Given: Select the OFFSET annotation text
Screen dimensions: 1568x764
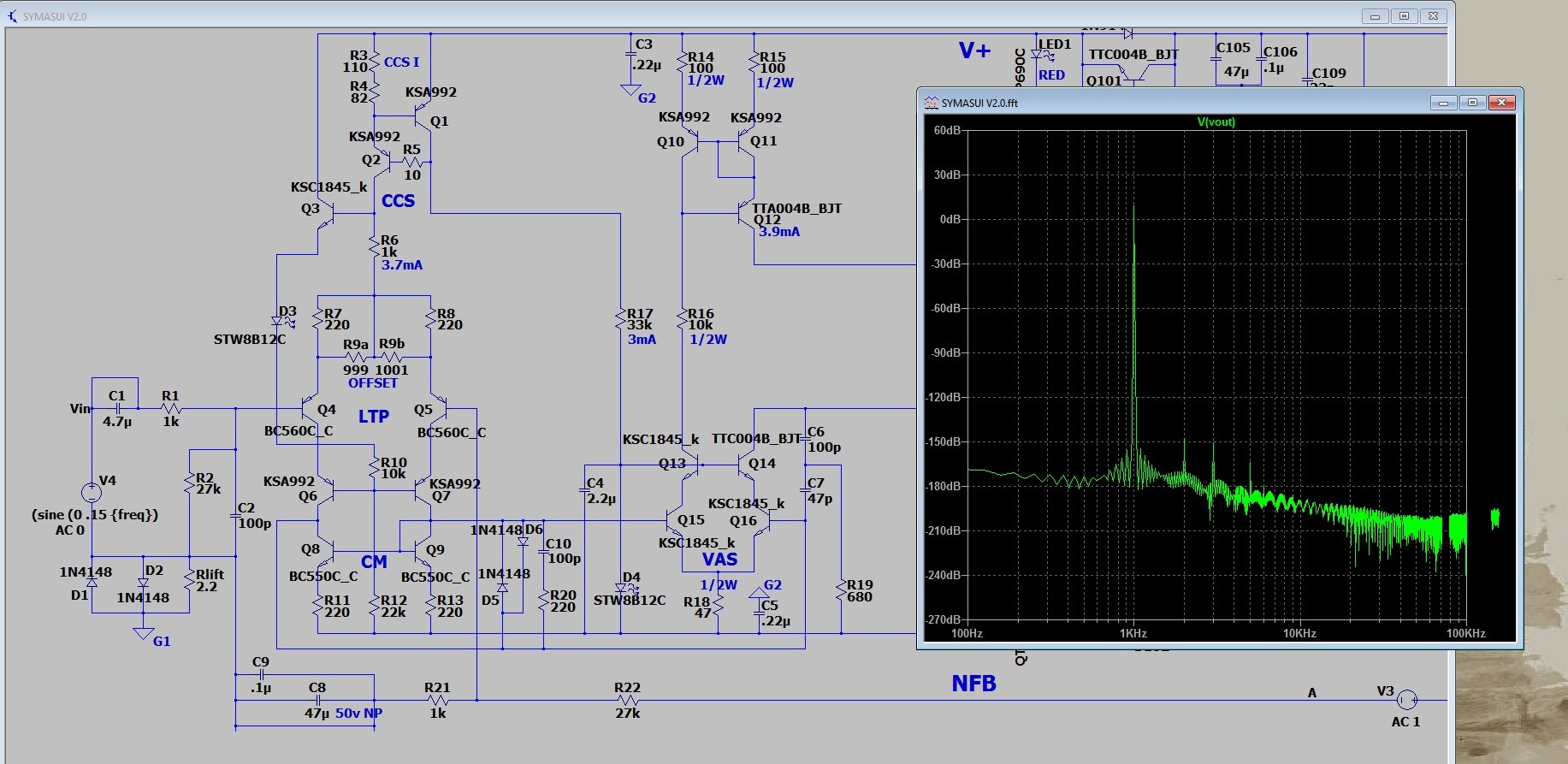Looking at the screenshot, I should pos(372,383).
